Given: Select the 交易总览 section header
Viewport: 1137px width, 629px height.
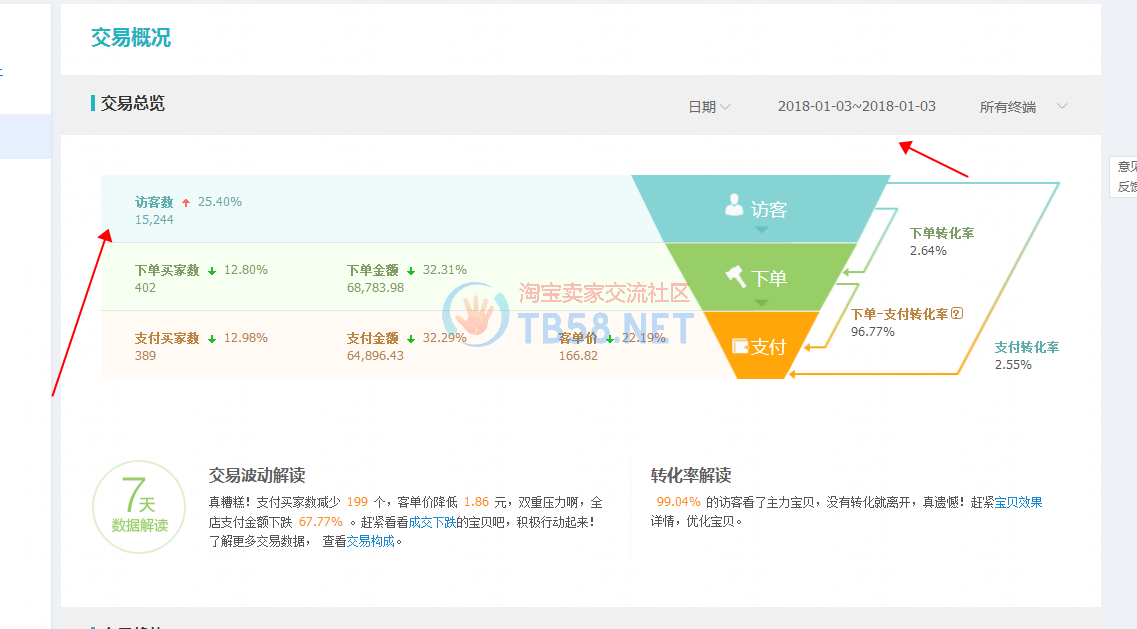Looking at the screenshot, I should click(132, 103).
